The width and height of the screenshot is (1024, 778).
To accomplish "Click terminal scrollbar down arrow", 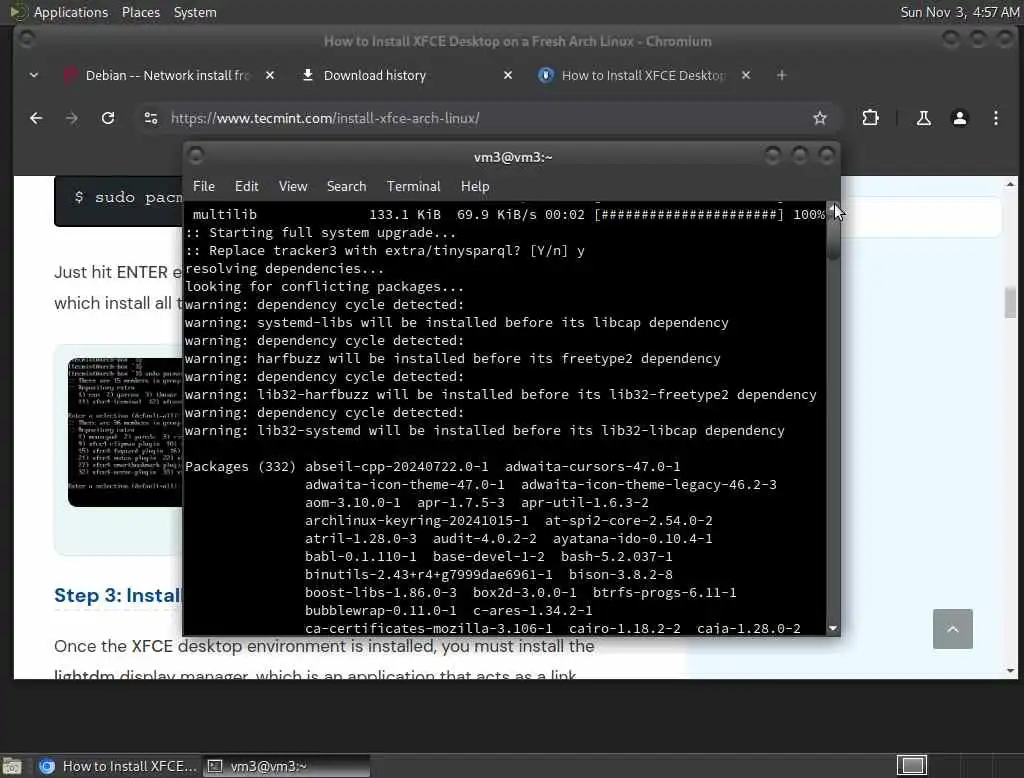I will coord(833,628).
